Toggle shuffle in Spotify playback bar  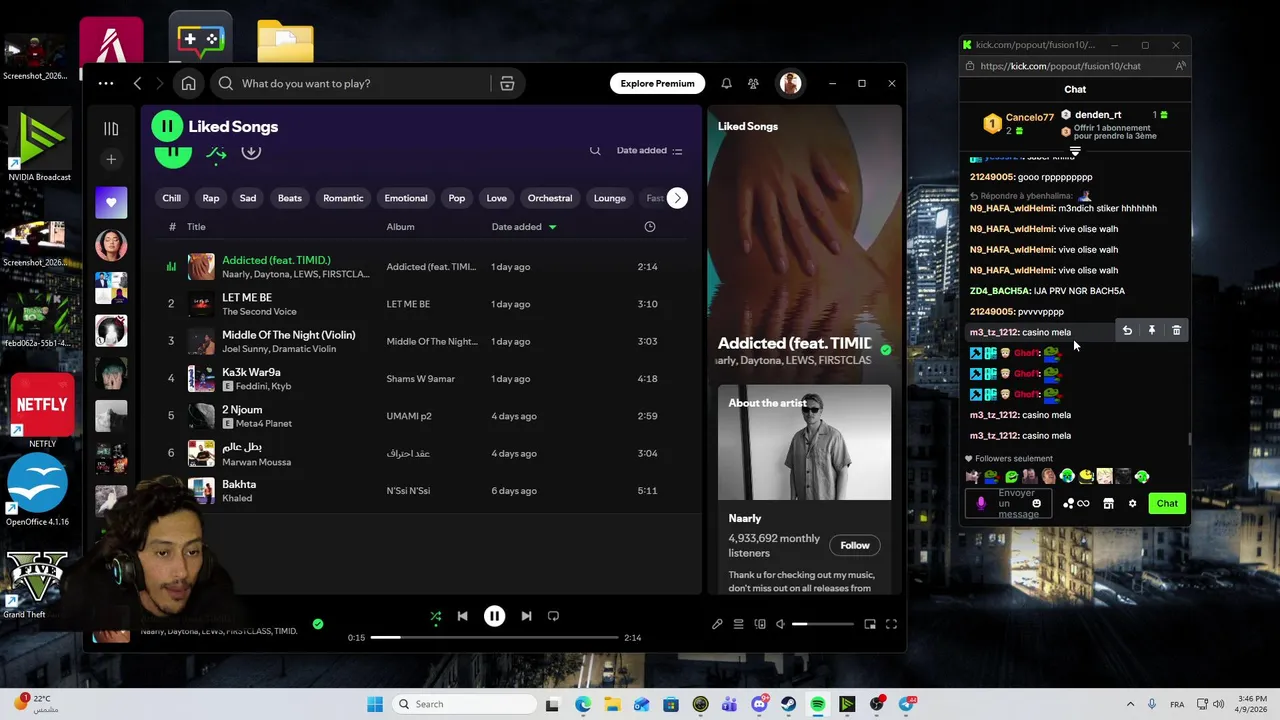(x=435, y=616)
